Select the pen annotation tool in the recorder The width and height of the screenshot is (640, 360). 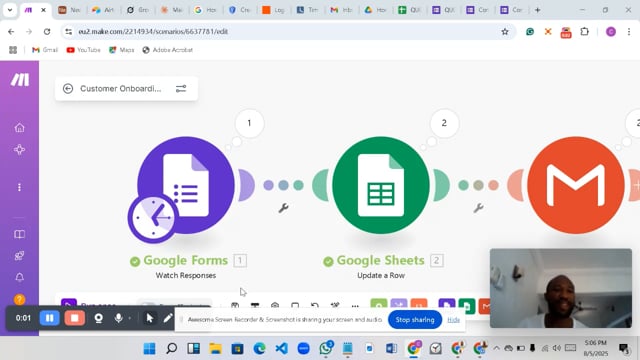(168, 318)
